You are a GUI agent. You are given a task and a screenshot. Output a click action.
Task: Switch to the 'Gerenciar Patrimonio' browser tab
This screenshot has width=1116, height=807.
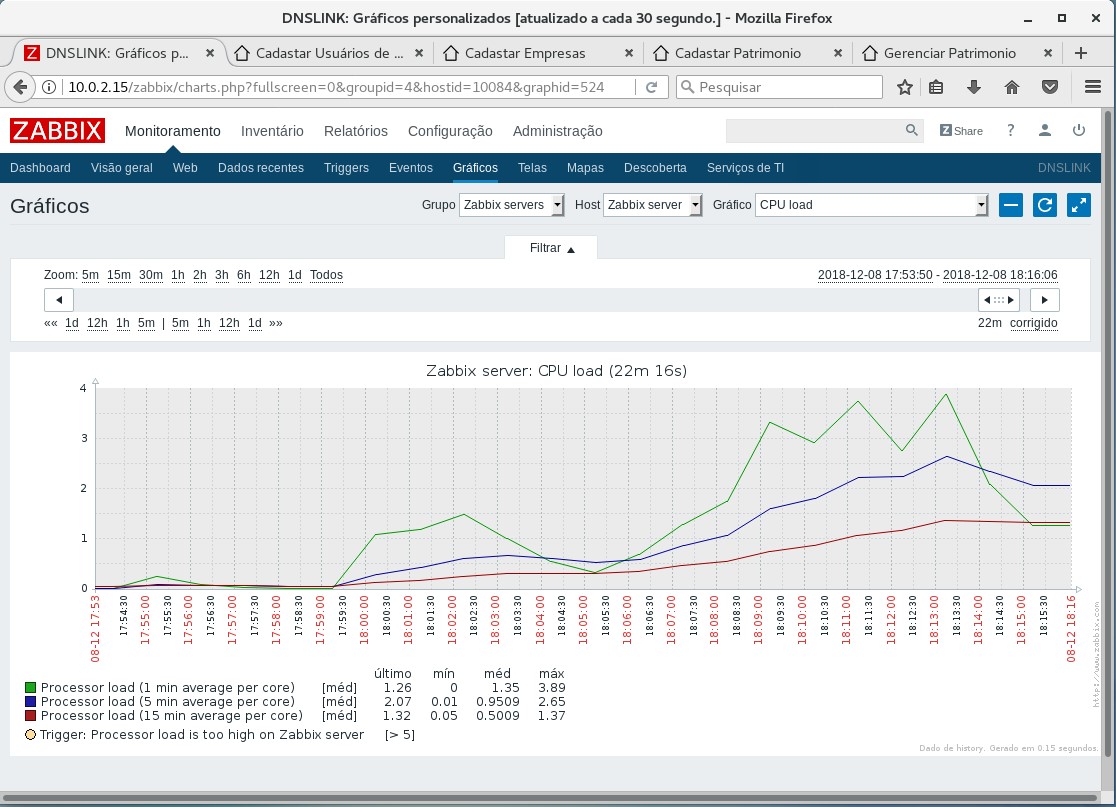(x=949, y=53)
